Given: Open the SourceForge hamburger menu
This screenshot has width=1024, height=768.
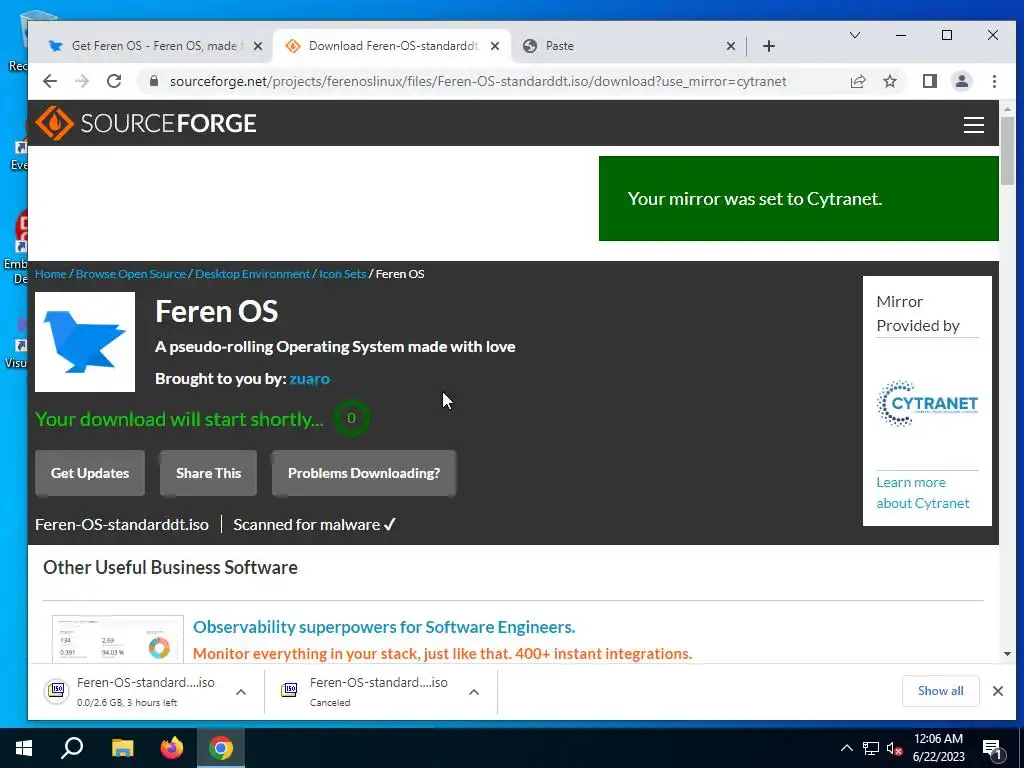Looking at the screenshot, I should (973, 125).
